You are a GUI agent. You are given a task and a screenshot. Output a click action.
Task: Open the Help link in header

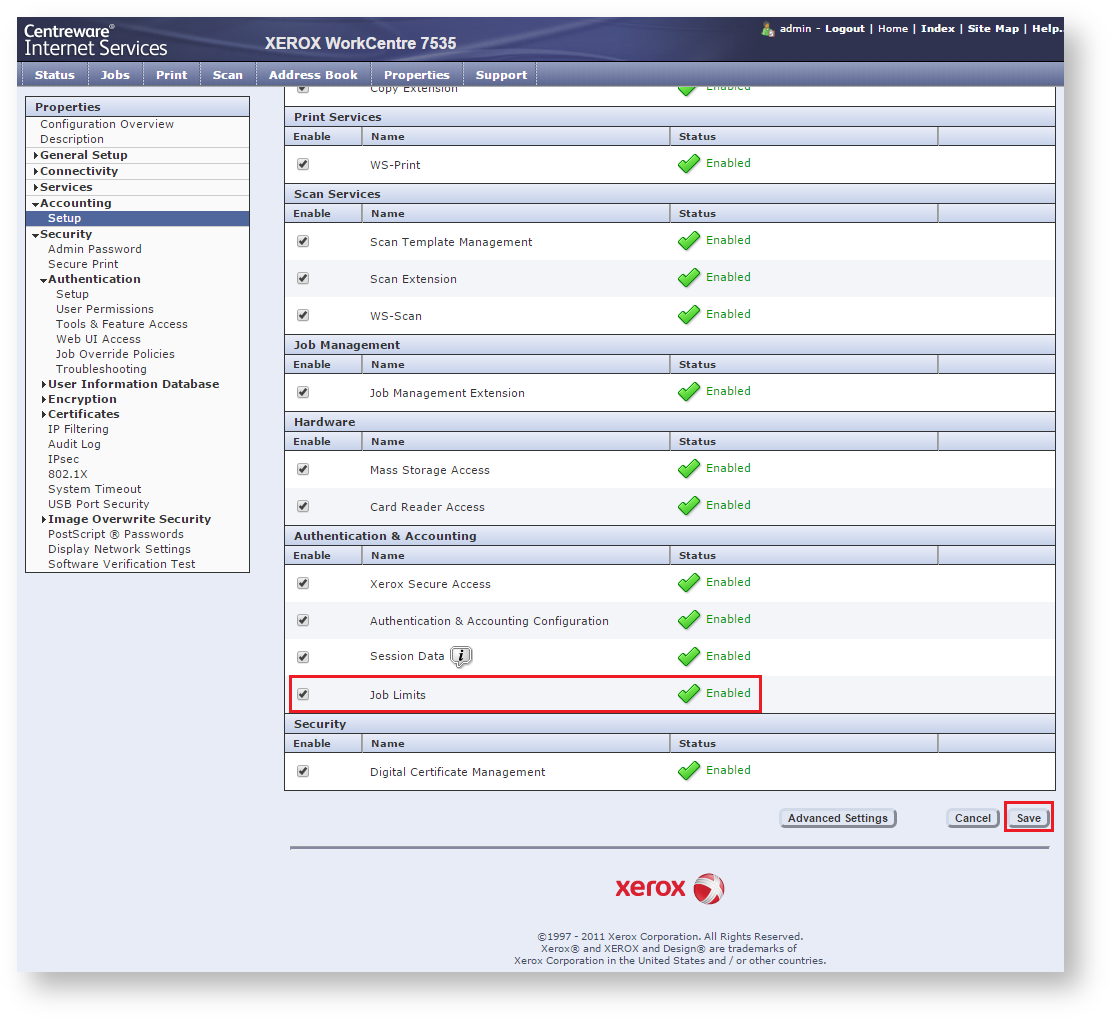(x=1047, y=28)
